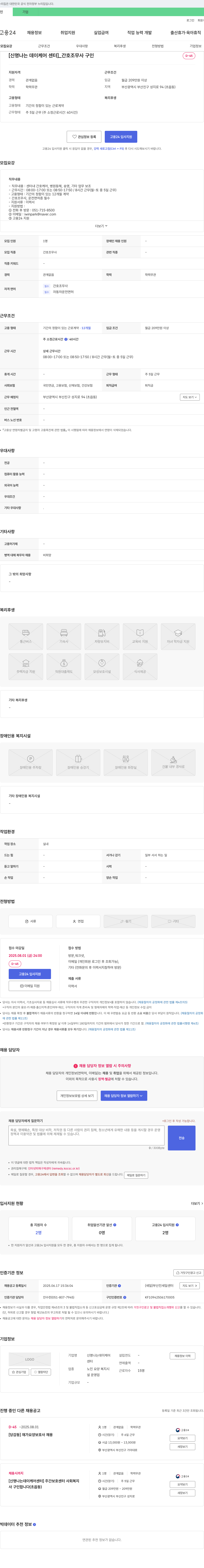The width and height of the screenshot is (204, 1568).
Task: Click the blue 전송 send button
Action: point(181,1138)
